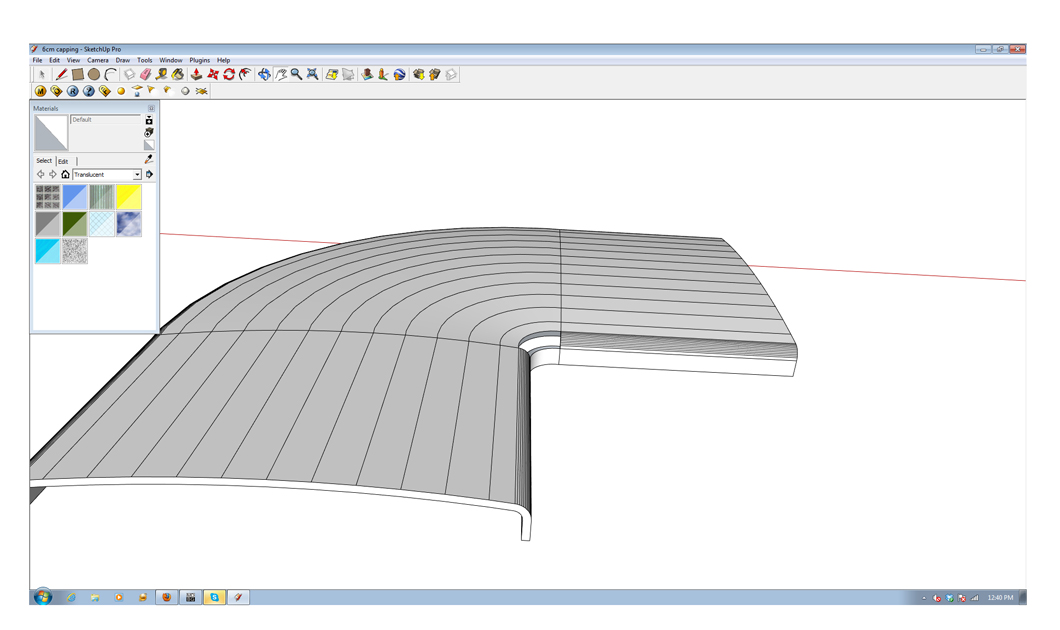Click the Default material name field
Viewport: 1060px width, 630px height.
click(x=105, y=120)
